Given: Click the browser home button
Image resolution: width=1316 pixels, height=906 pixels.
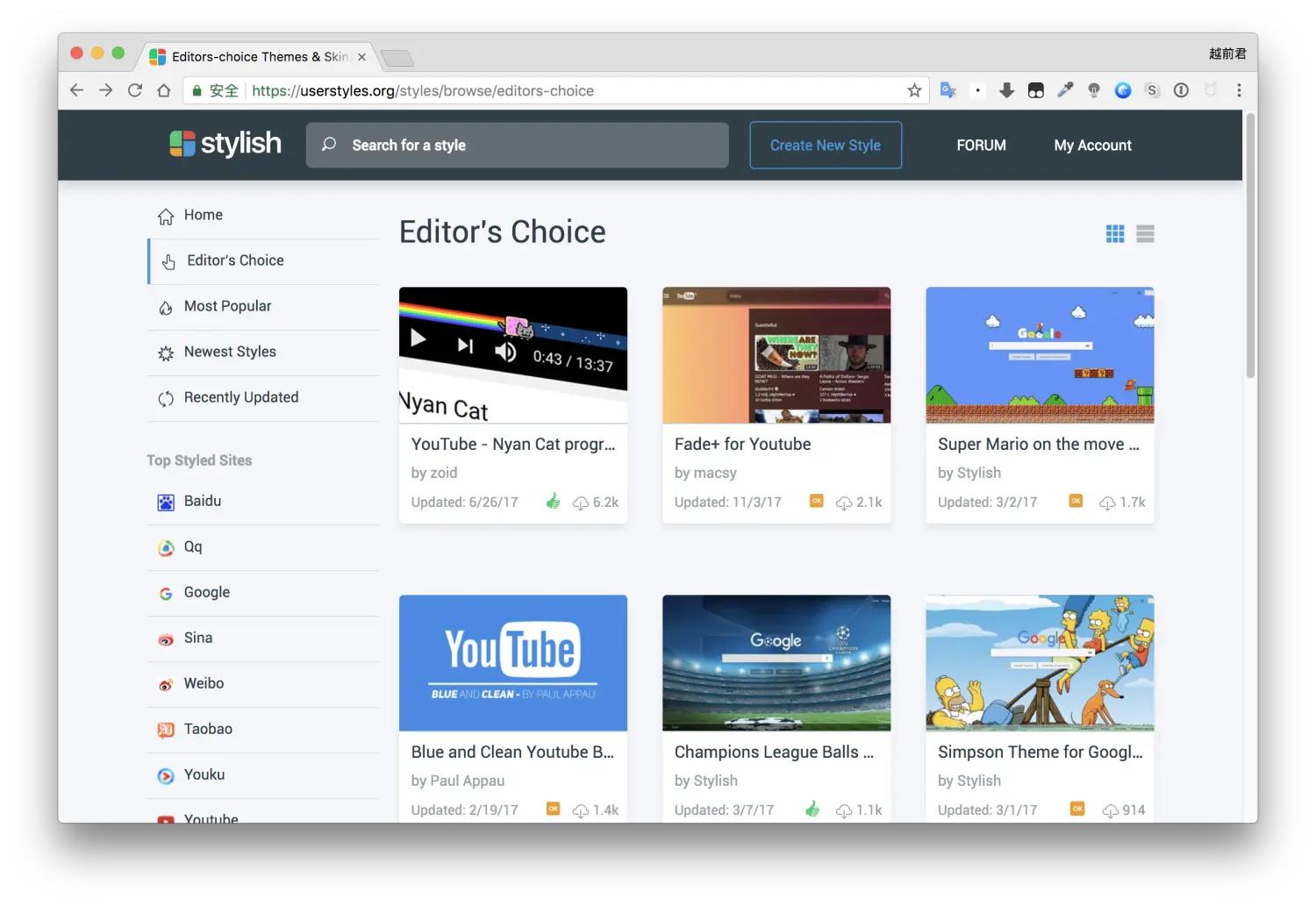Looking at the screenshot, I should point(164,90).
